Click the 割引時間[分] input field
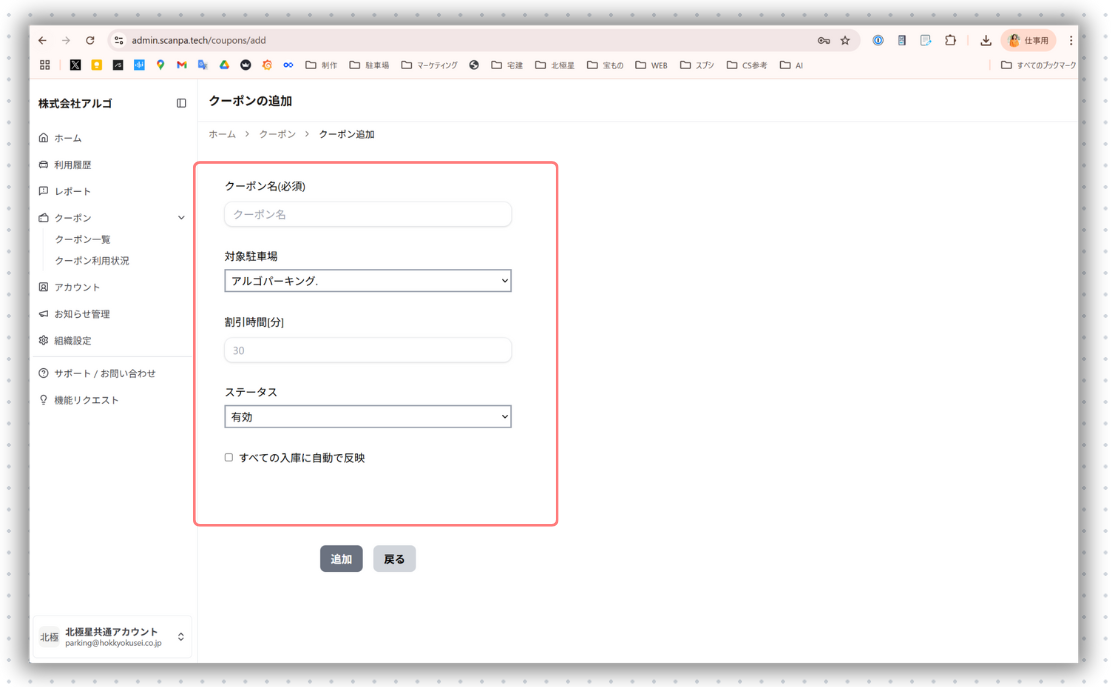Screen dimensions: 1111x687 tap(368, 350)
